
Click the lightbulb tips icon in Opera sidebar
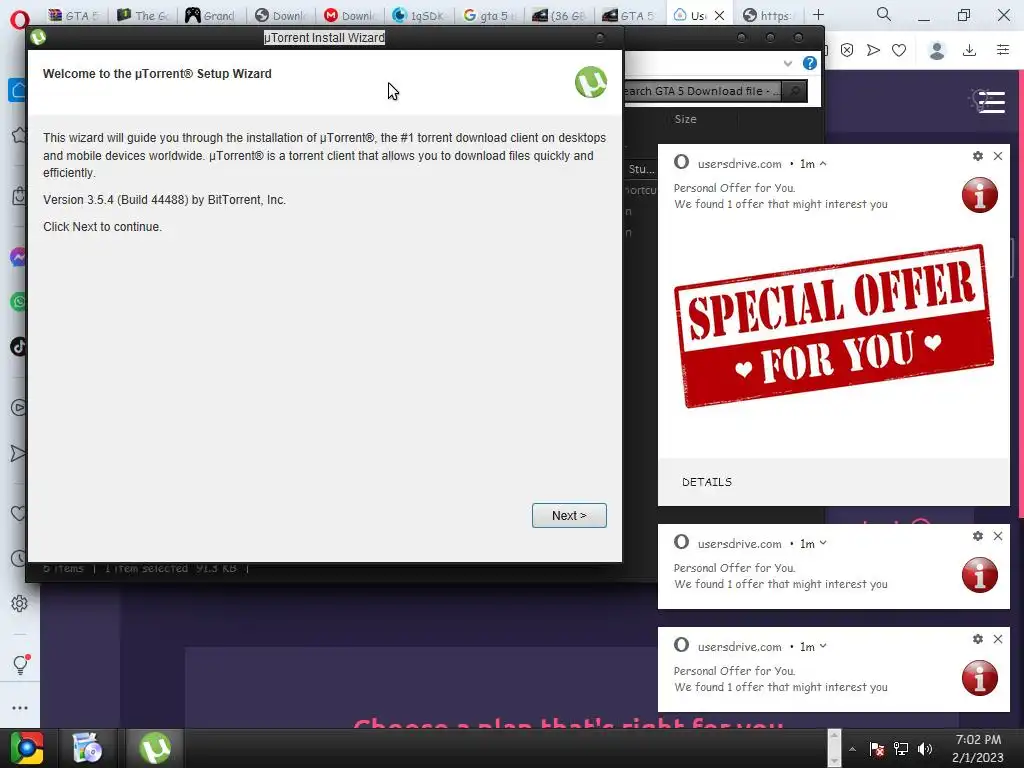point(20,664)
